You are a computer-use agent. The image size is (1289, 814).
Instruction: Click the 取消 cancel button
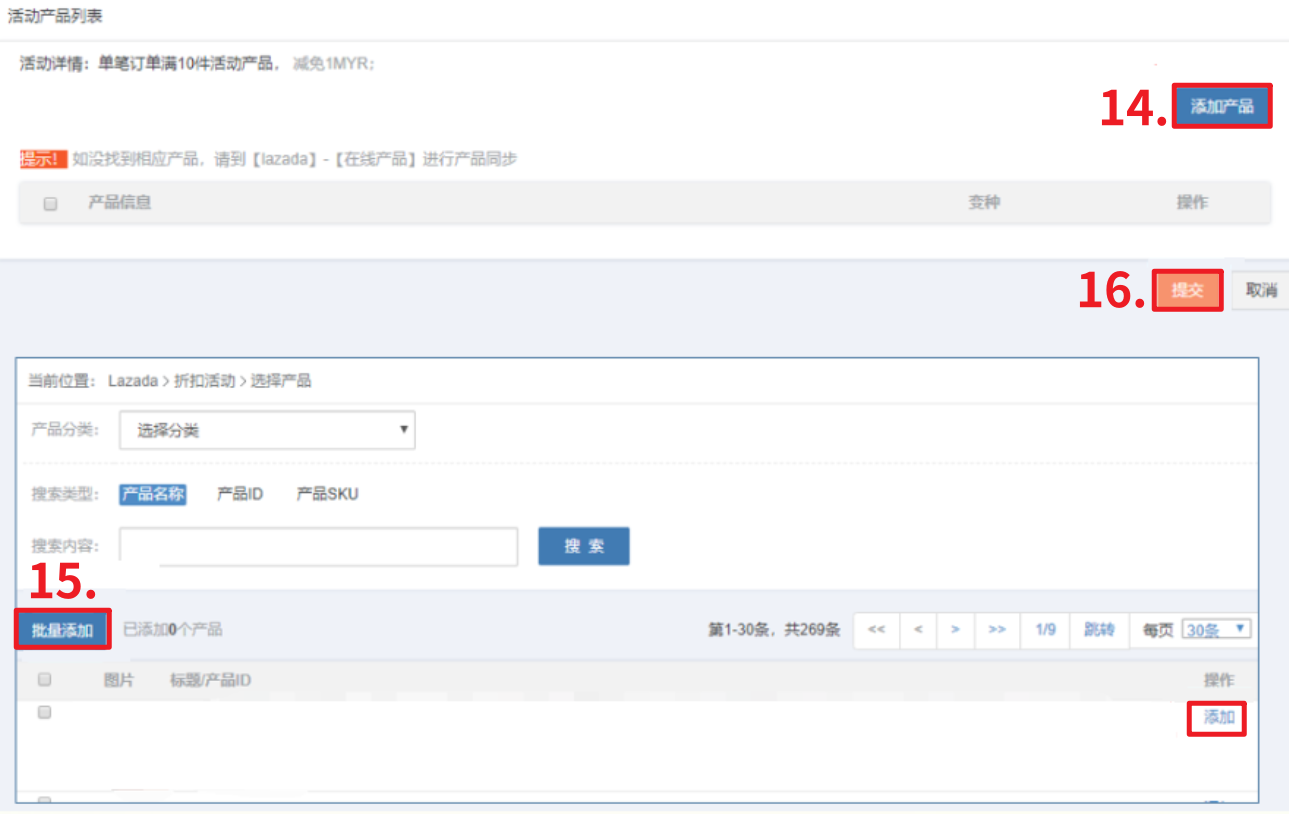[x=1260, y=290]
